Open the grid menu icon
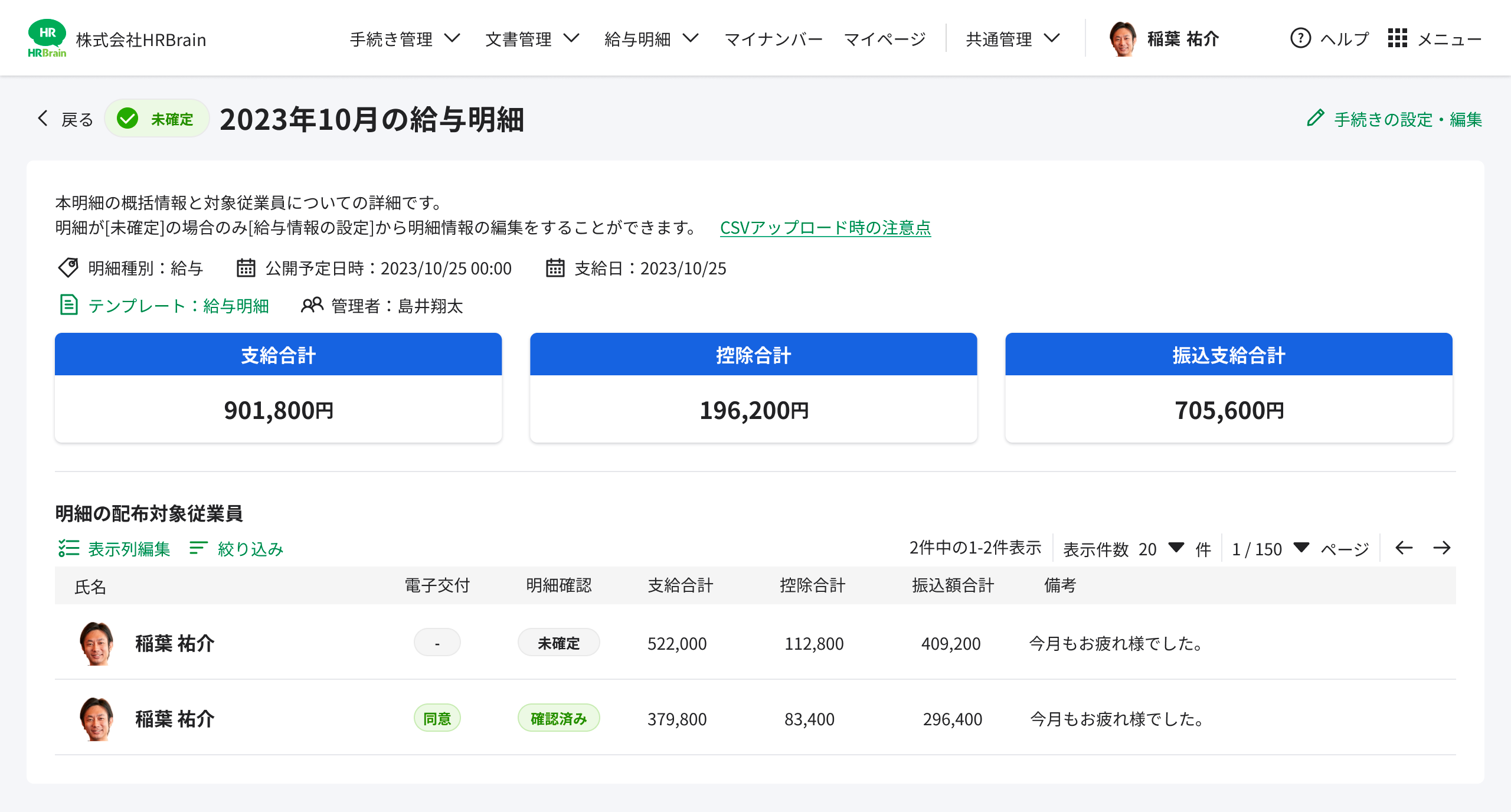 click(1397, 38)
